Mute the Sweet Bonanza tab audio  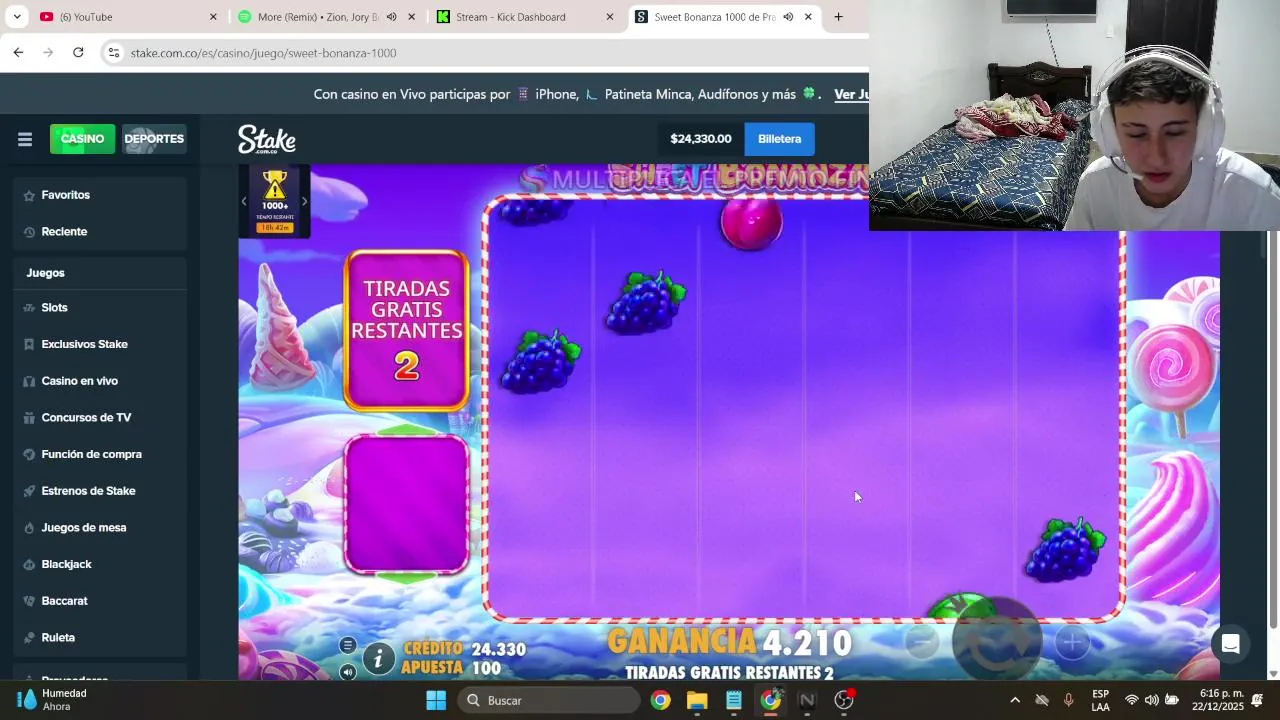788,17
